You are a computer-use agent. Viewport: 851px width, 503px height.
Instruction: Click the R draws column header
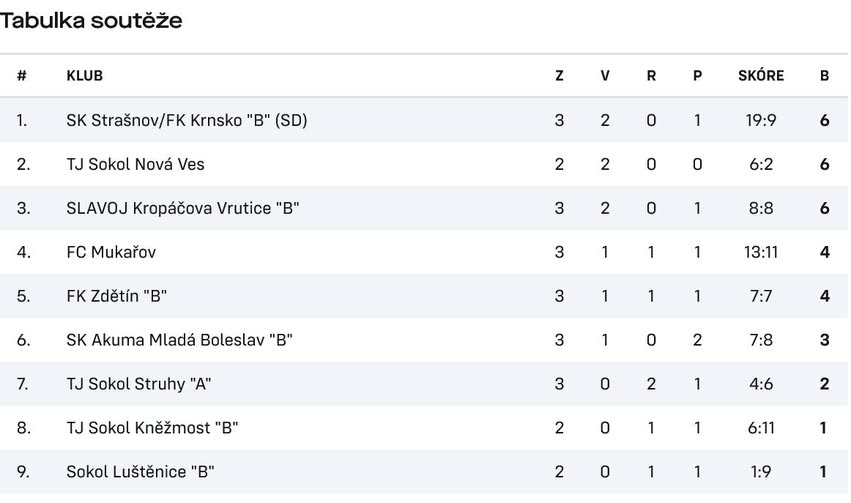(651, 76)
